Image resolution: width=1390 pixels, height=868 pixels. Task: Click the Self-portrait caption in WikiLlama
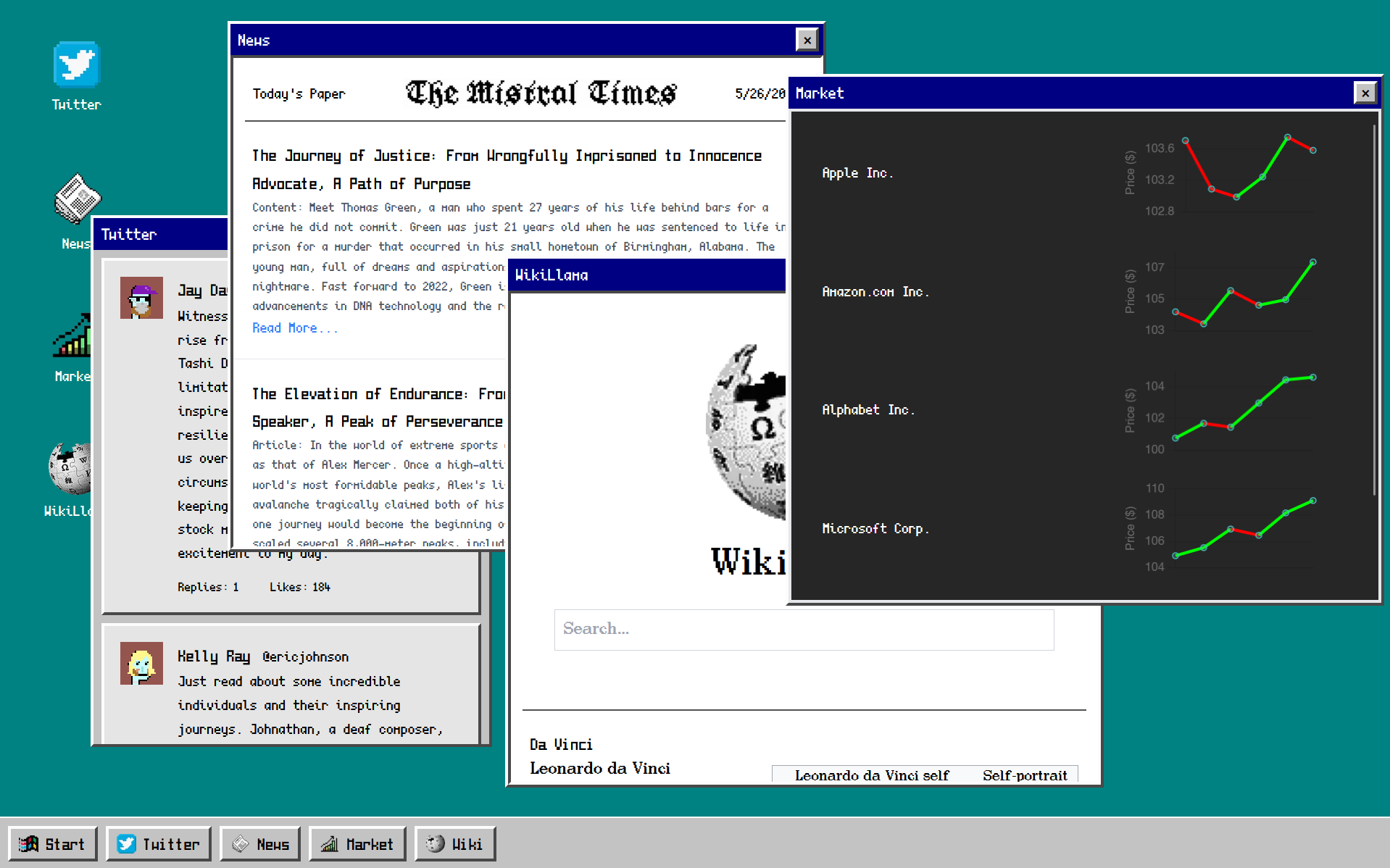[1025, 775]
